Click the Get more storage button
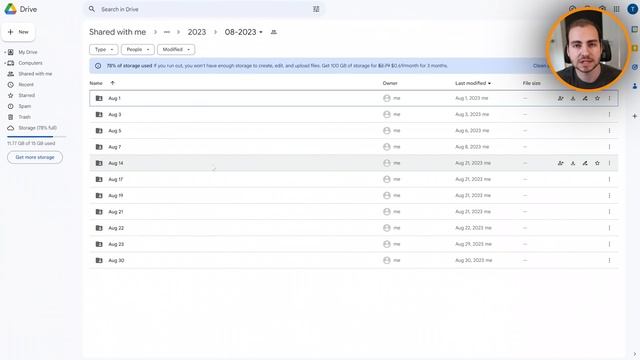Image resolution: width=640 pixels, height=360 pixels. (x=35, y=157)
